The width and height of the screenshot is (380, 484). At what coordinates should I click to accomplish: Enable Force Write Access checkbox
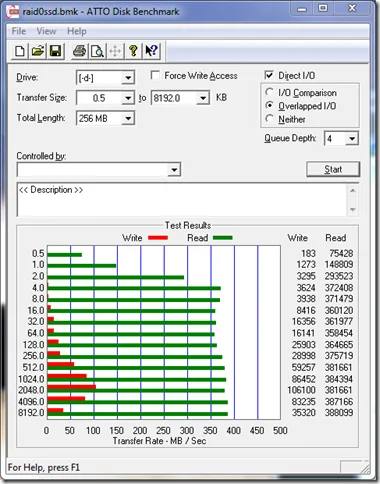coord(155,75)
